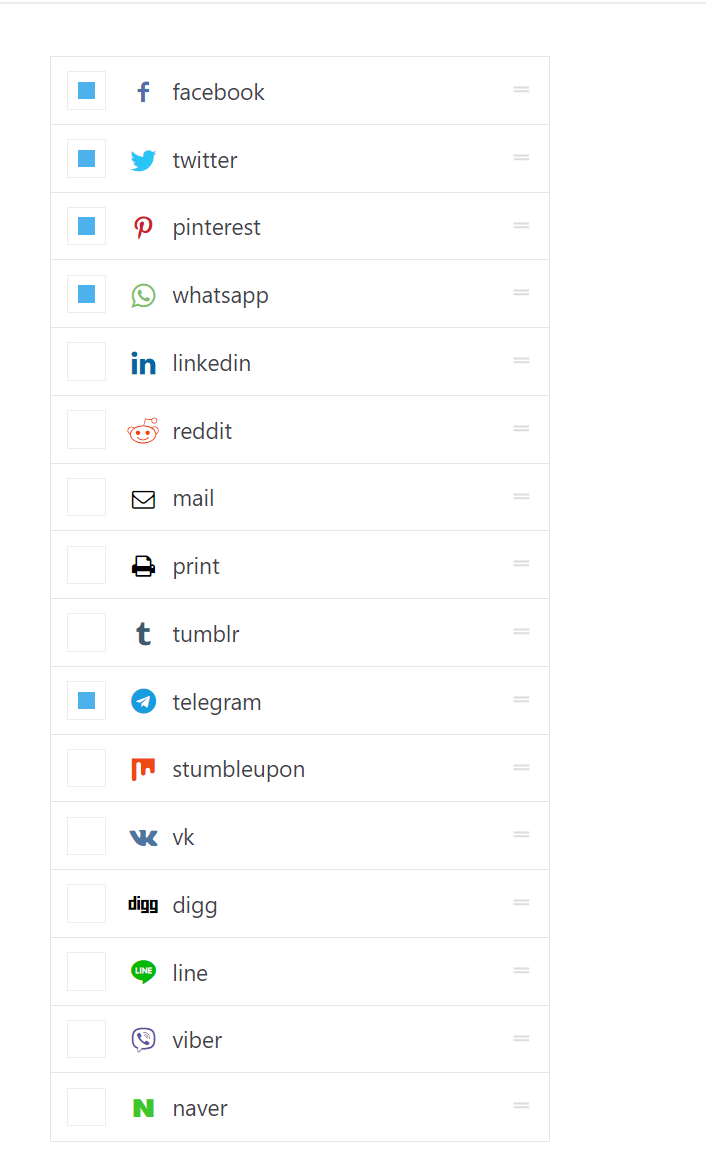Uncheck the facebook checkbox
This screenshot has width=706, height=1169.
tap(86, 91)
